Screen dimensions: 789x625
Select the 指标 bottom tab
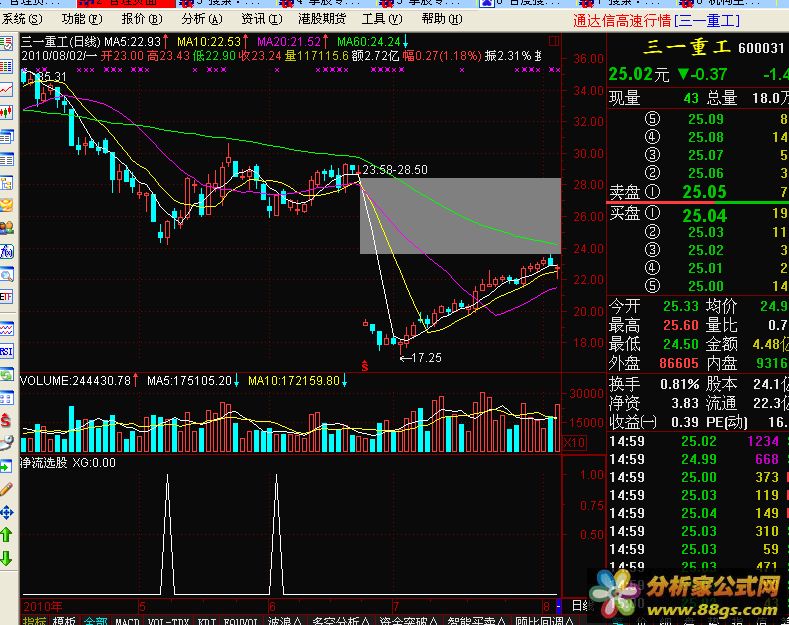tap(34, 620)
